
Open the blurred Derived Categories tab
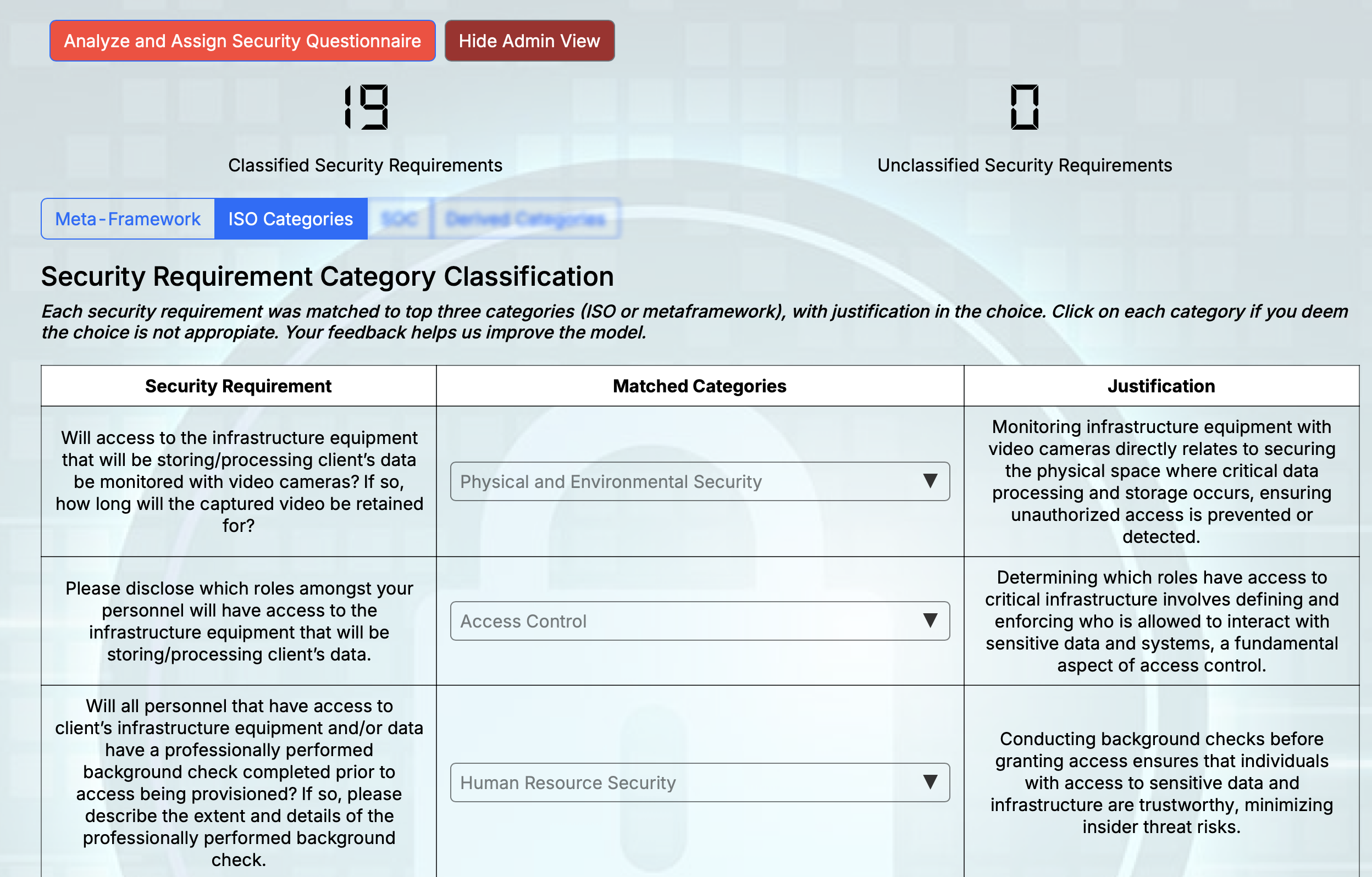click(x=525, y=219)
